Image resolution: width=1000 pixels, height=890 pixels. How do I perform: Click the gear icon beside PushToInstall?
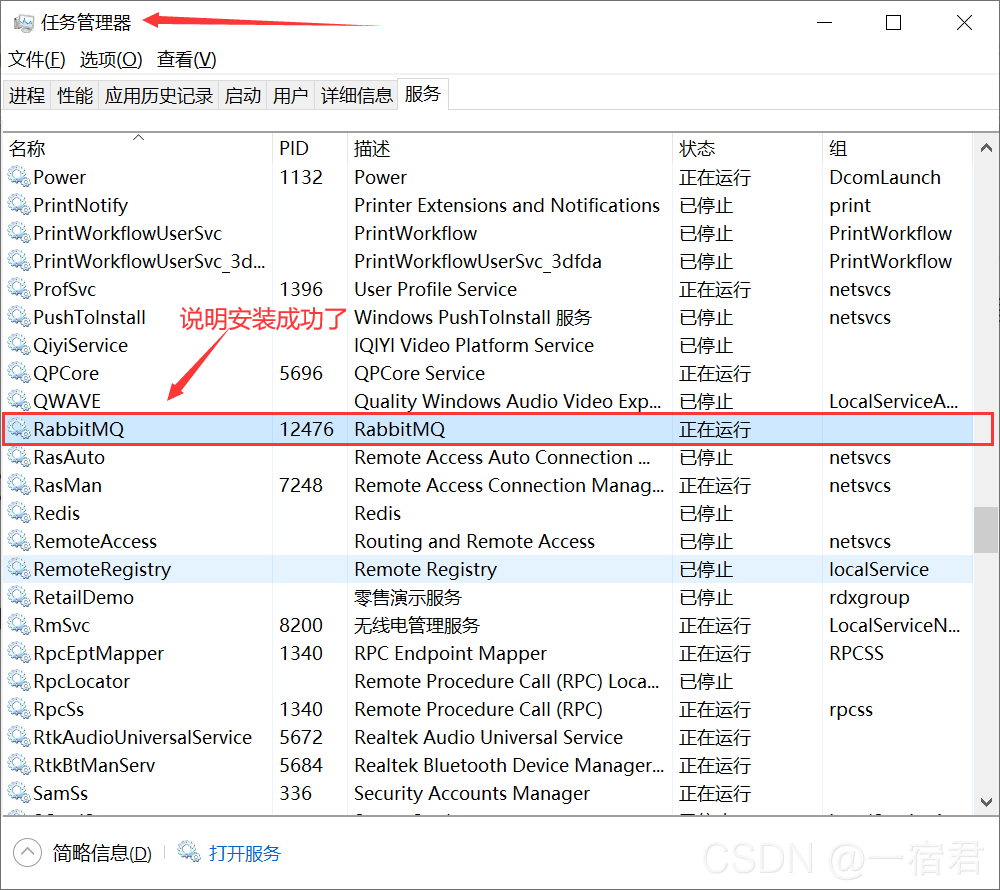point(18,317)
